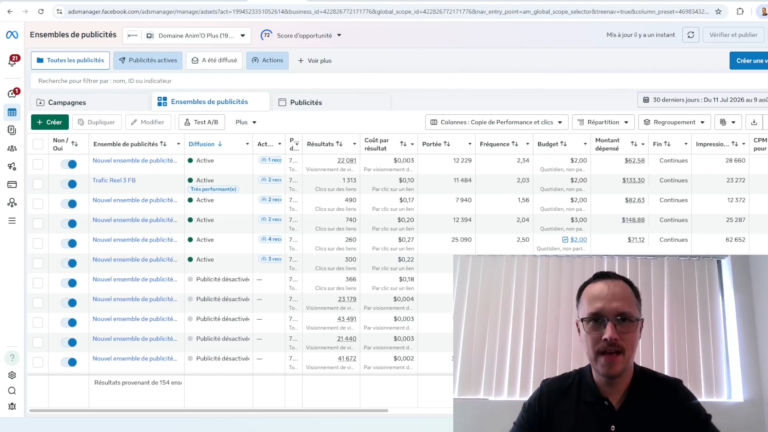Image resolution: width=768 pixels, height=432 pixels.
Task: Open Diffusion column options arrow
Action: click(247, 144)
